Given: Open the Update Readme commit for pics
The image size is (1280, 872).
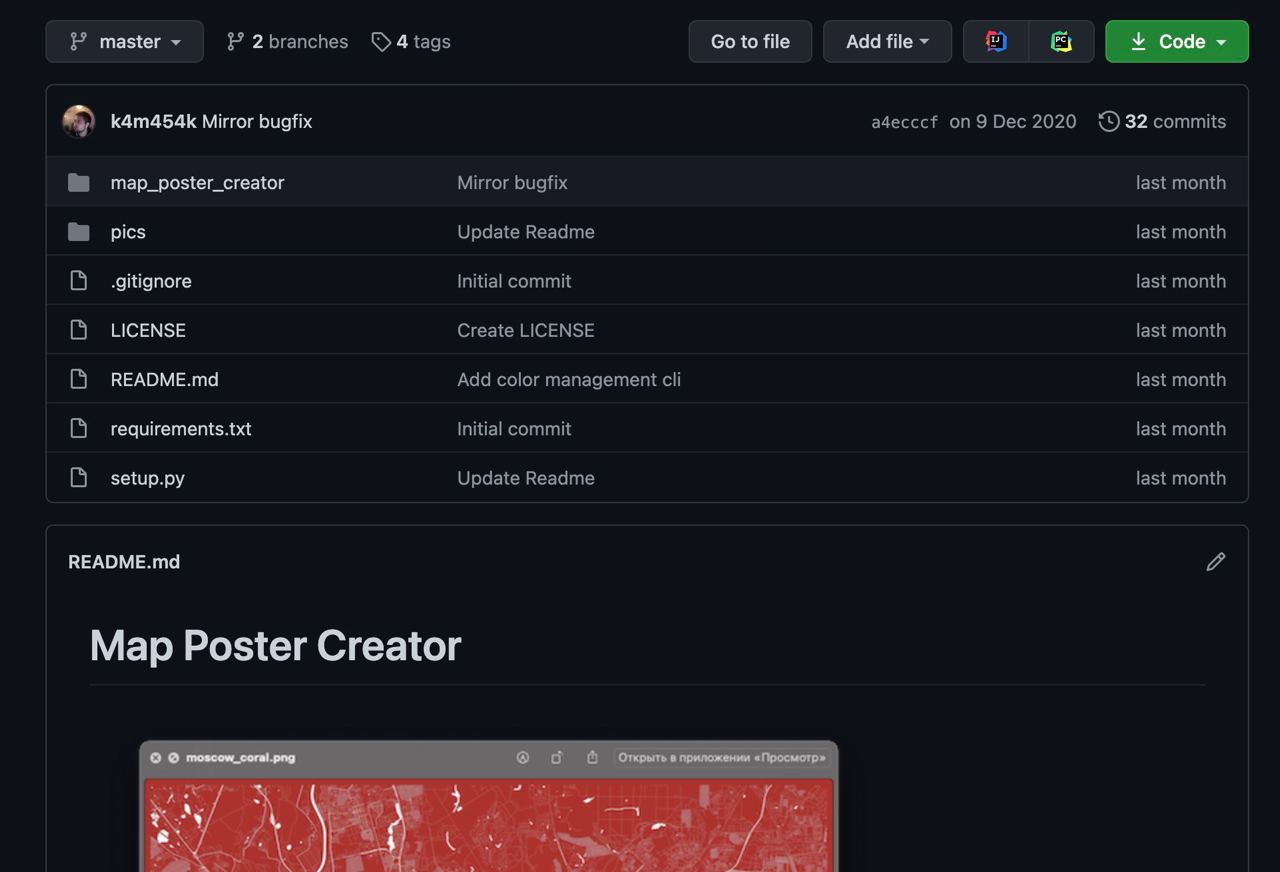Looking at the screenshot, I should click(x=526, y=231).
